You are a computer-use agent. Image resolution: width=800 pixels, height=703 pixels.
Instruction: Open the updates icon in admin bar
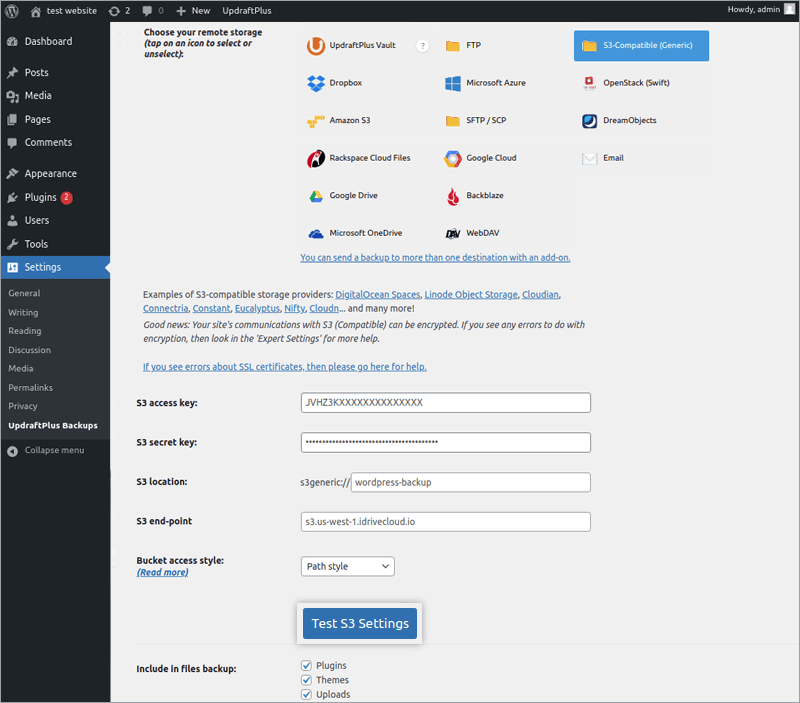click(114, 11)
